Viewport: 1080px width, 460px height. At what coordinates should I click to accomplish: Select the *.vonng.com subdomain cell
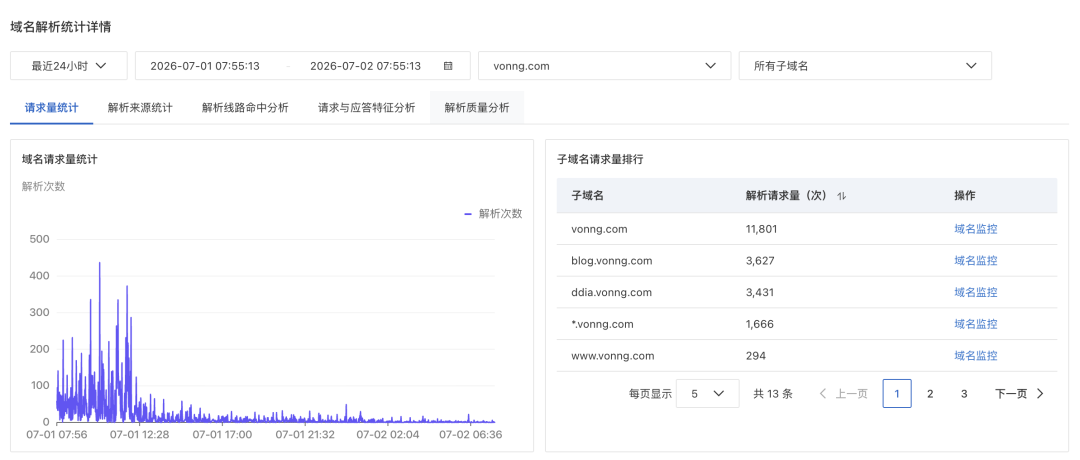pos(602,324)
